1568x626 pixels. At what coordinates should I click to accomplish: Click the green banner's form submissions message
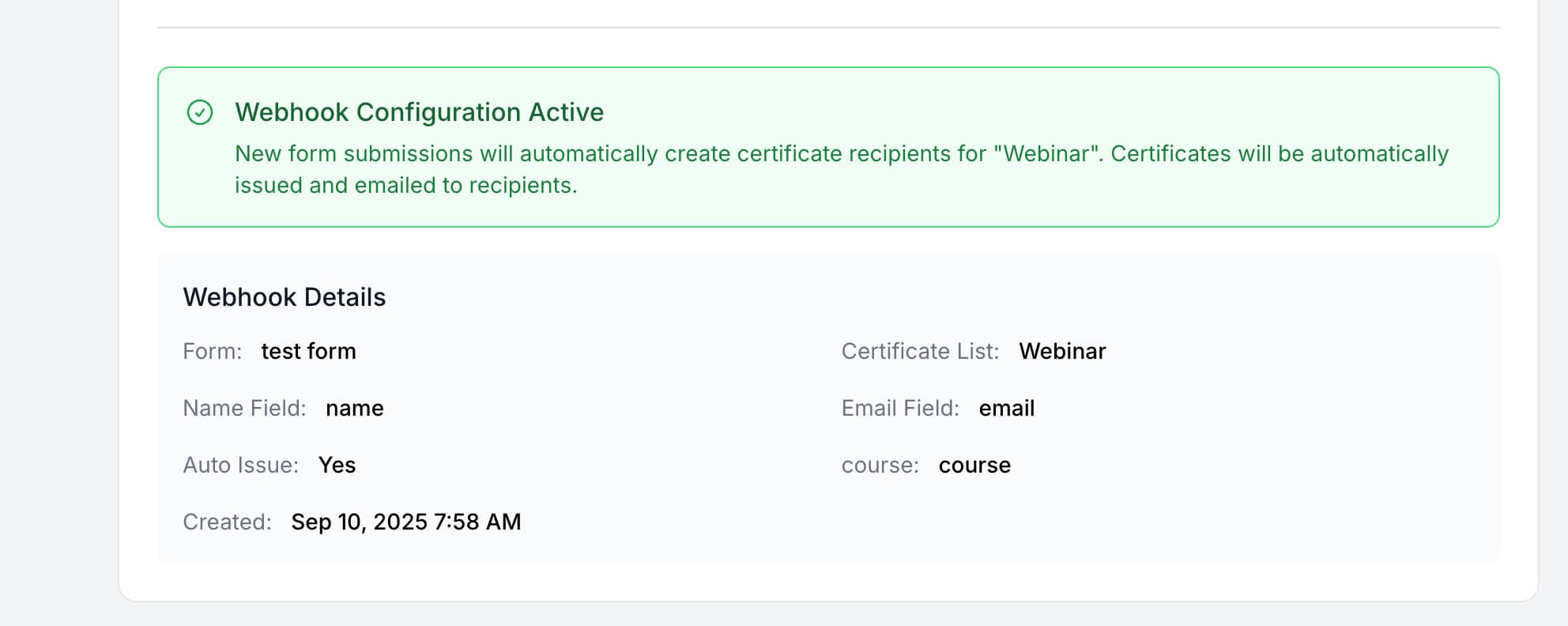(841, 153)
